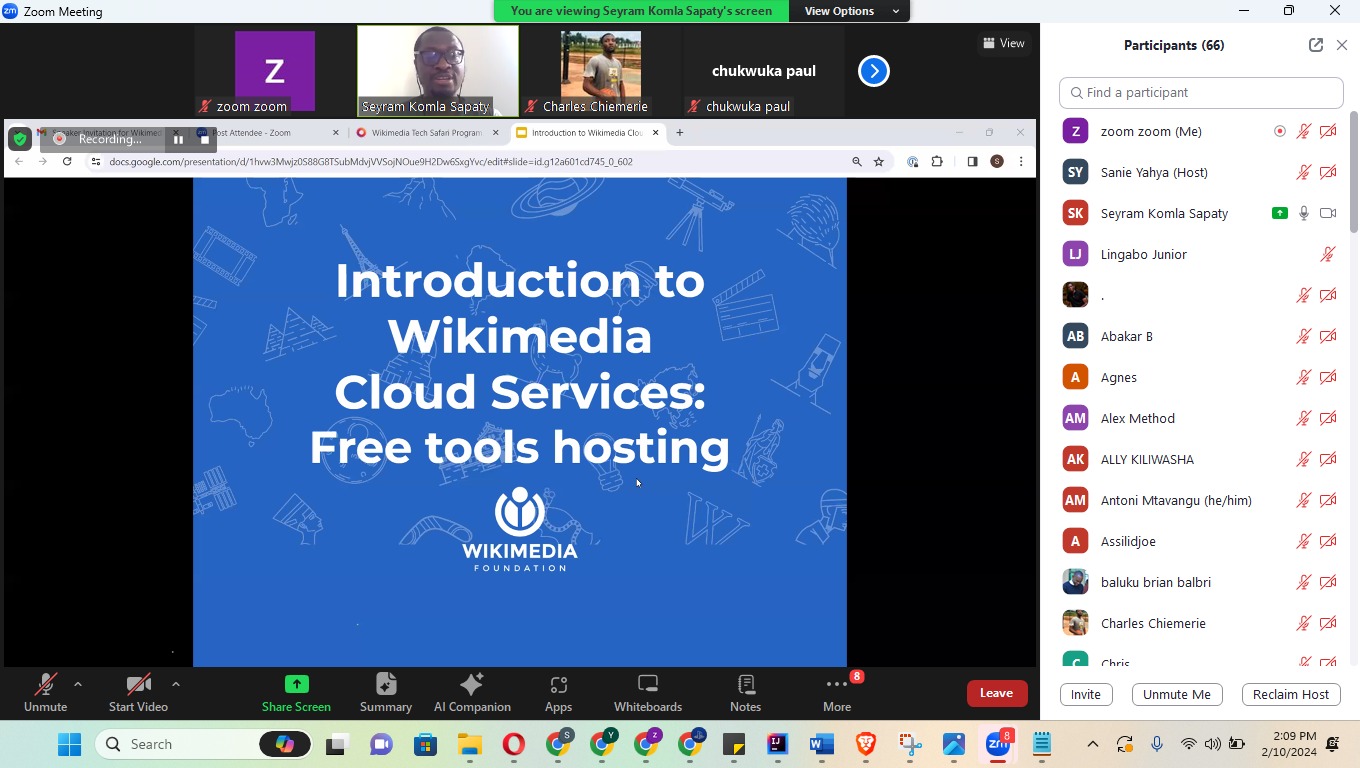Click Find a participant search field
1360x768 pixels.
1201,92
